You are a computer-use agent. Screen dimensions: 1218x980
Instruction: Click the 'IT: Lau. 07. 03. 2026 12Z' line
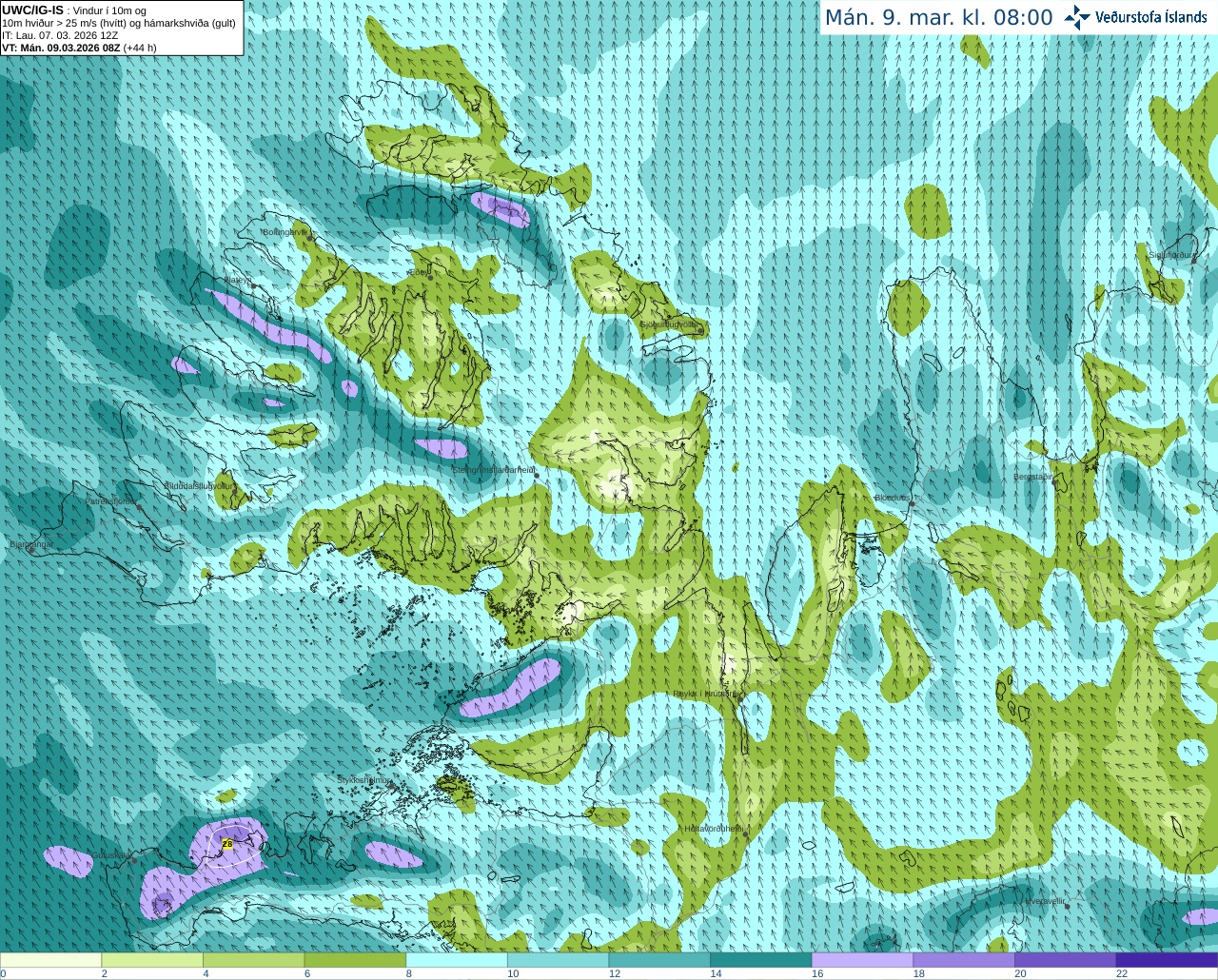(x=60, y=35)
